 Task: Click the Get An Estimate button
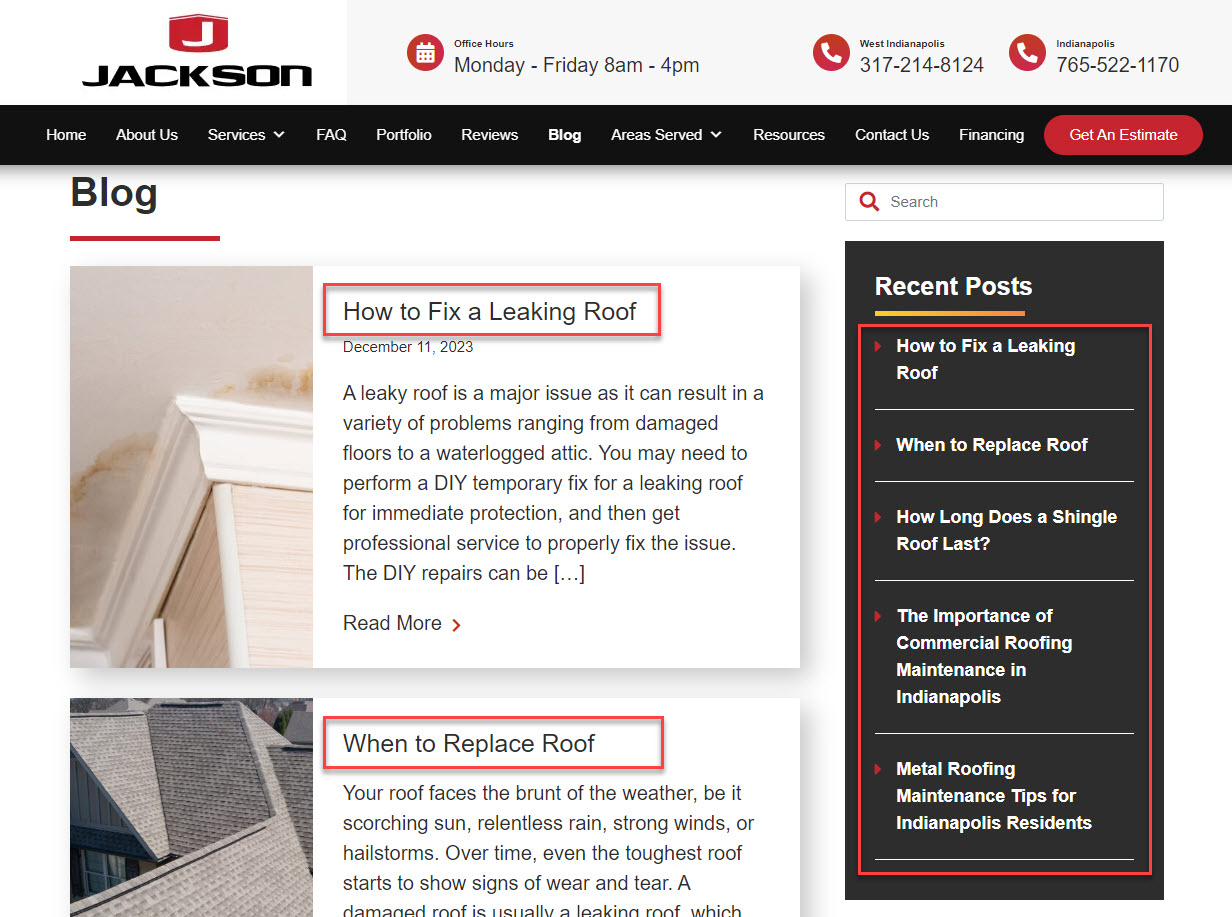(x=1123, y=134)
